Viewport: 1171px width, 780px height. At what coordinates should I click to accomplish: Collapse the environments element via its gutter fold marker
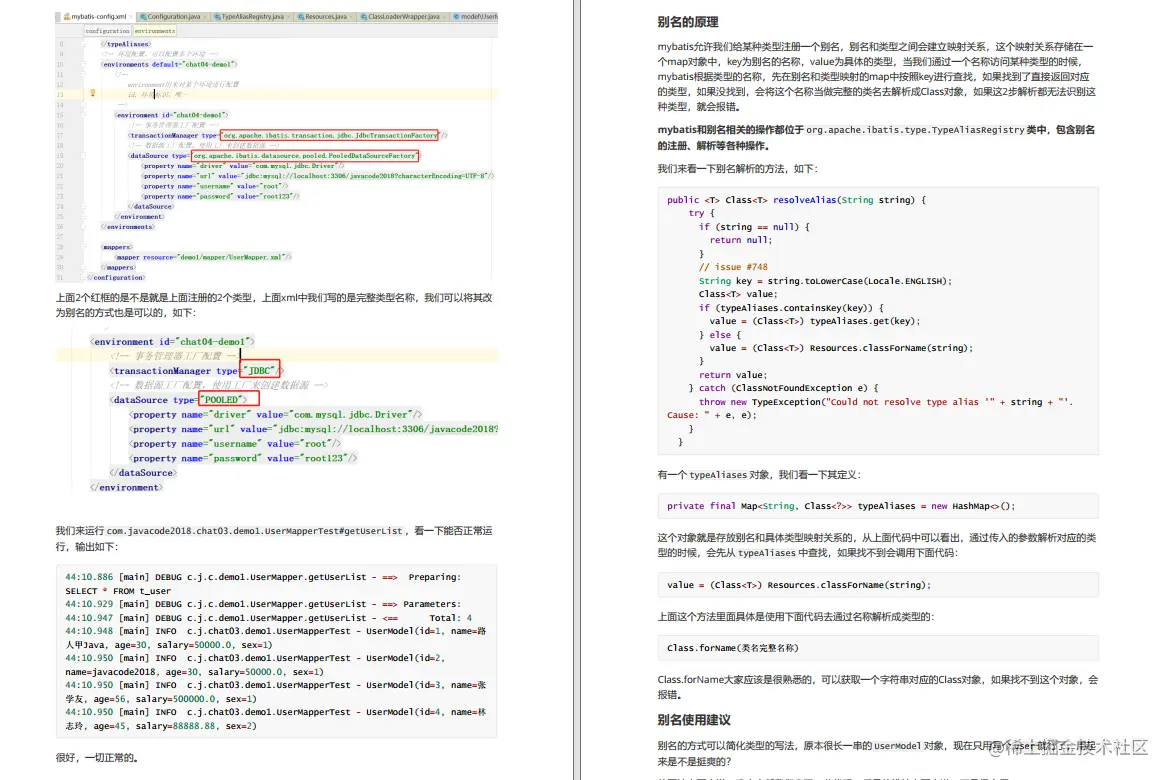point(82,64)
